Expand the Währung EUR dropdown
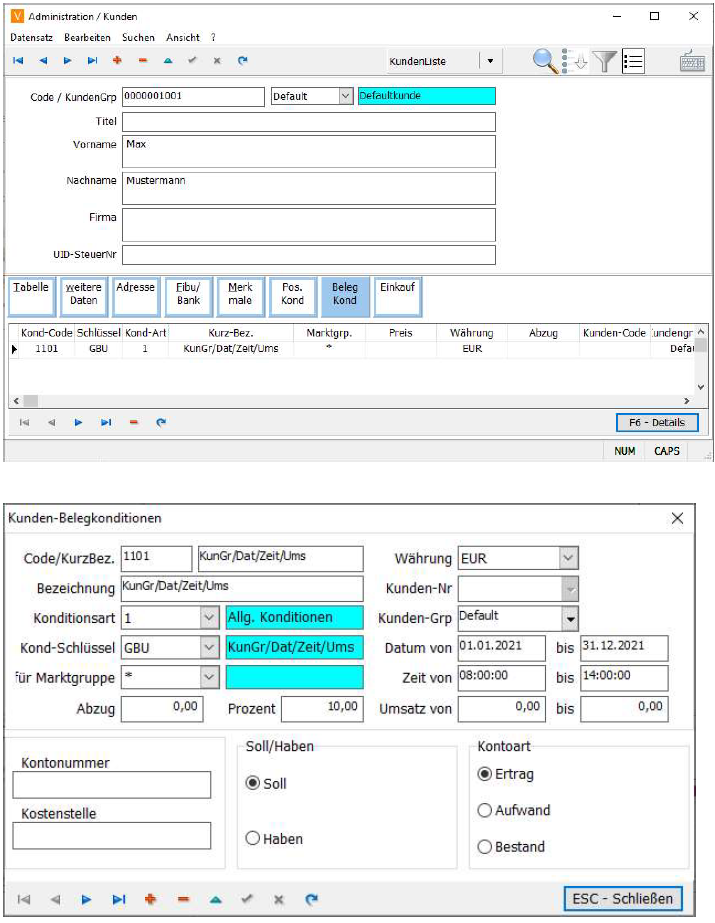715x923 pixels. (x=568, y=557)
